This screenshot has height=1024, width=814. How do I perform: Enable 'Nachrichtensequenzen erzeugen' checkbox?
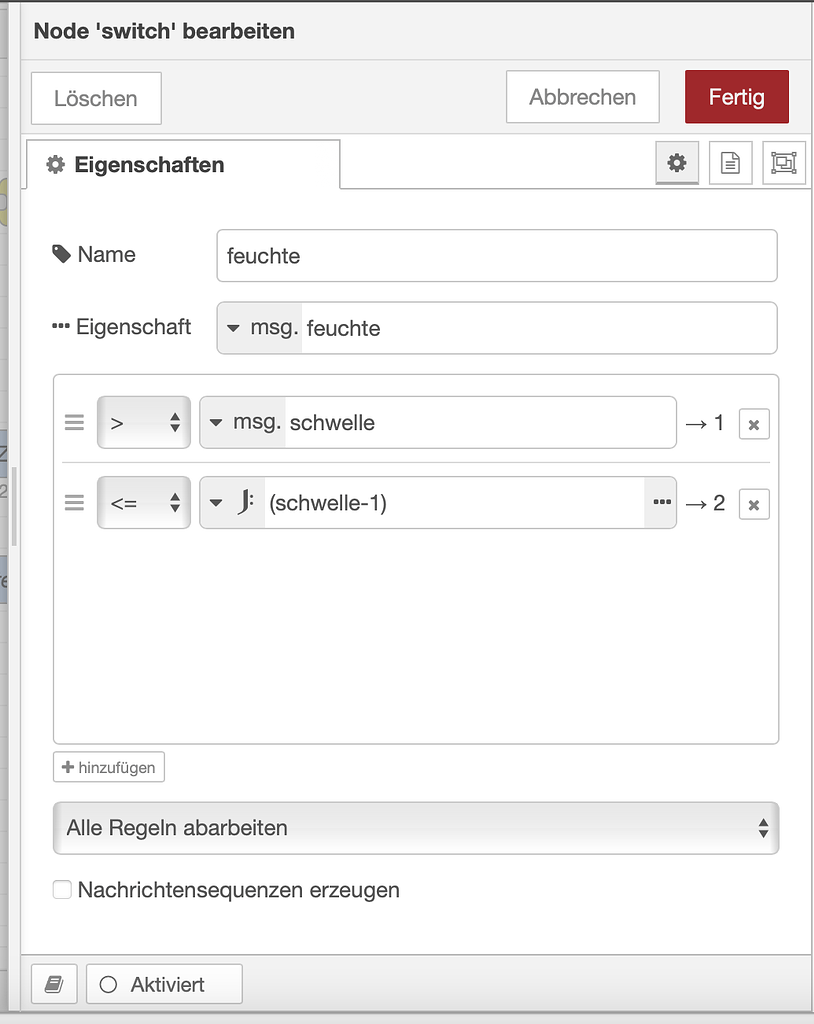[61, 889]
